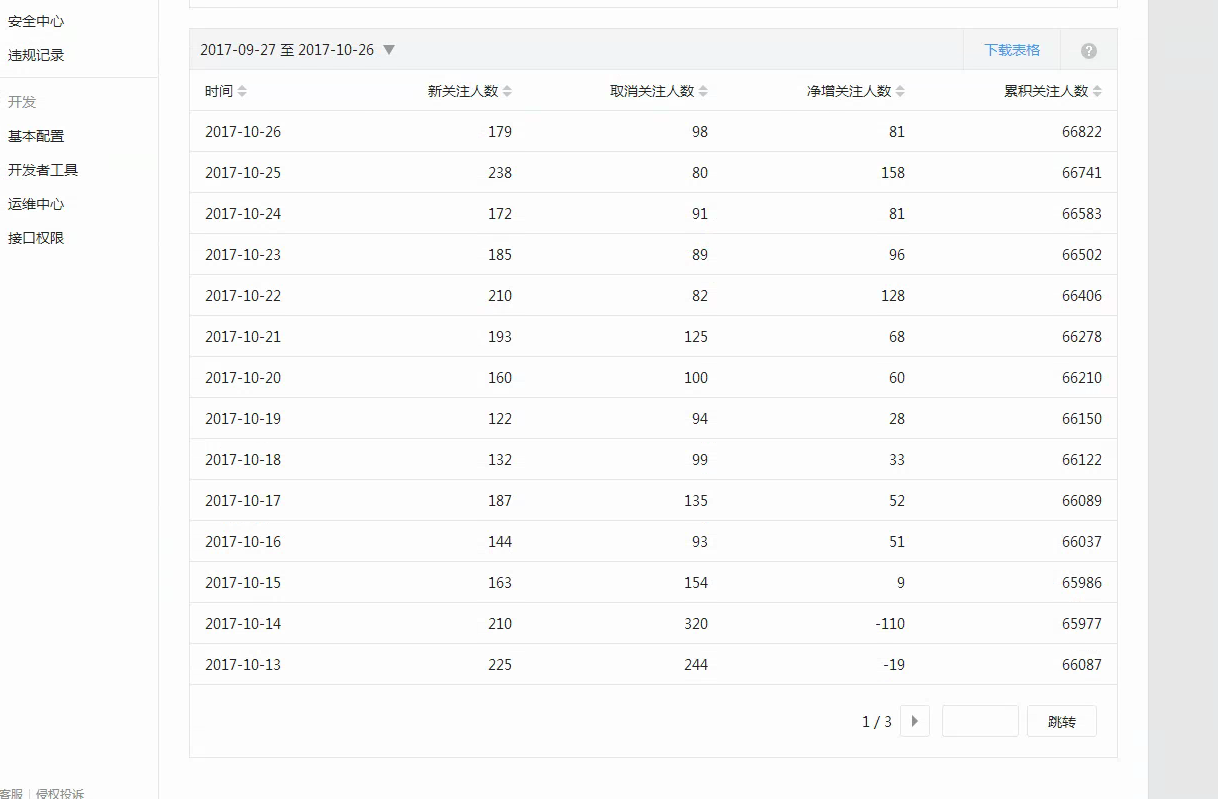Viewport: 1218px width, 799px height.
Task: Open 运维中心 sidebar item
Action: 36,204
